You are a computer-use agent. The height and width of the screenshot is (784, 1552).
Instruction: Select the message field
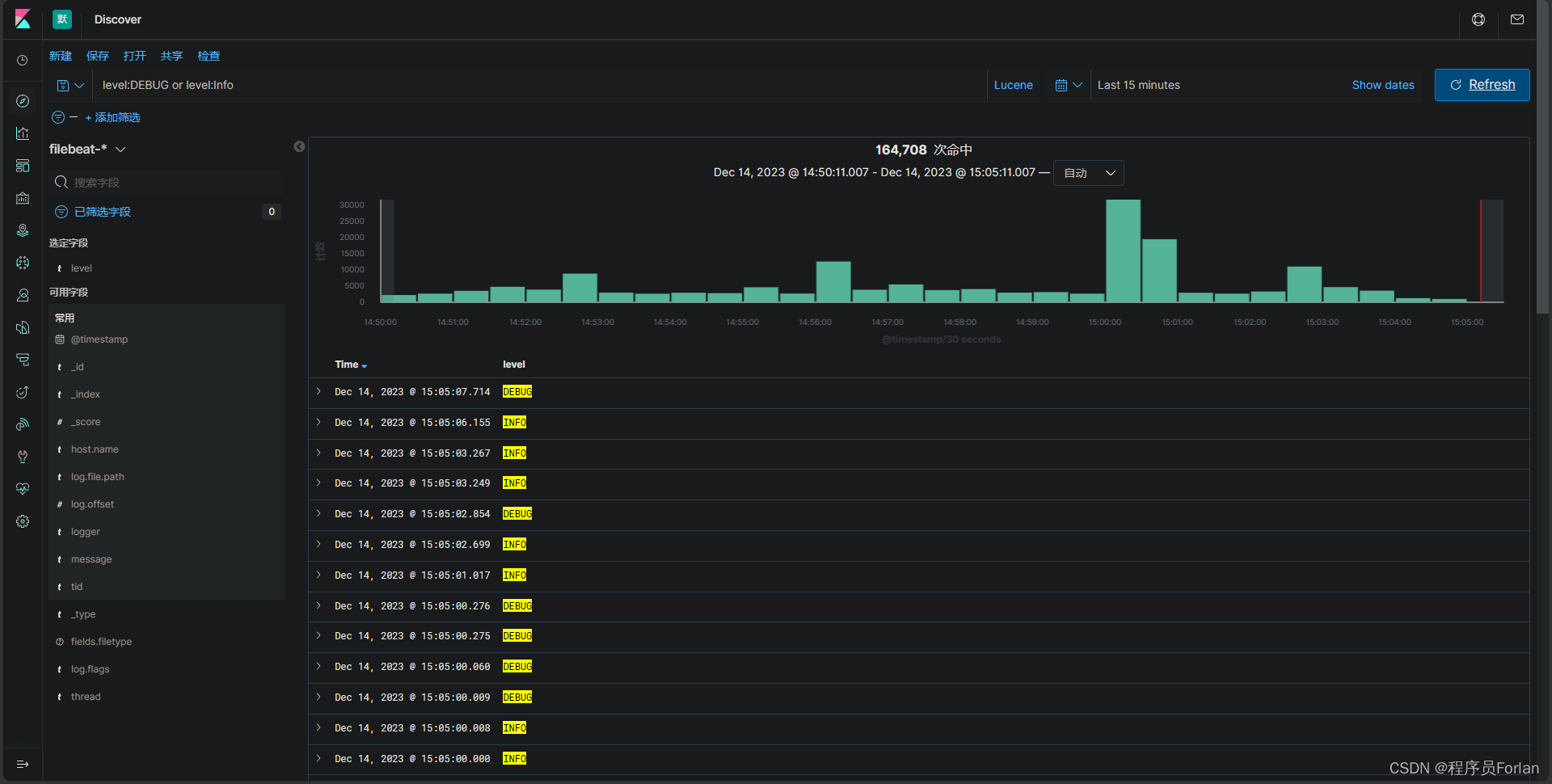[x=91, y=559]
